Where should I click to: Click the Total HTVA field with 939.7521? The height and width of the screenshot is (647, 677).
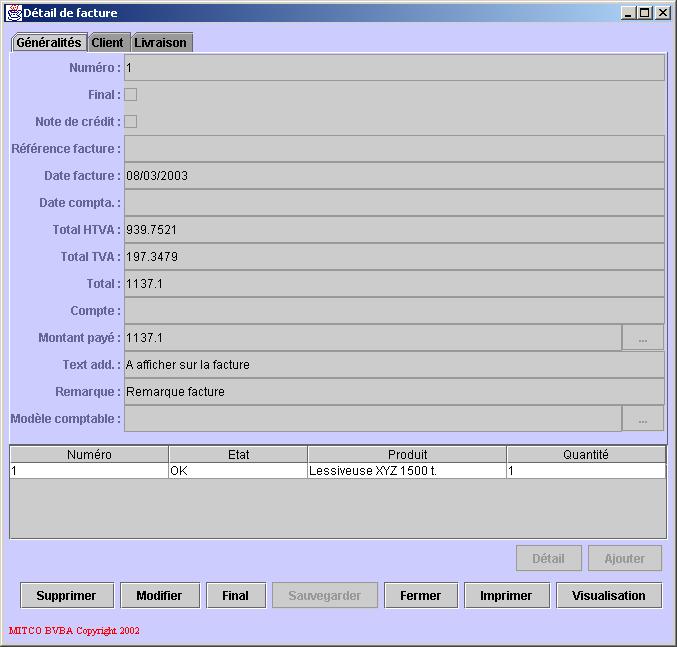(394, 230)
